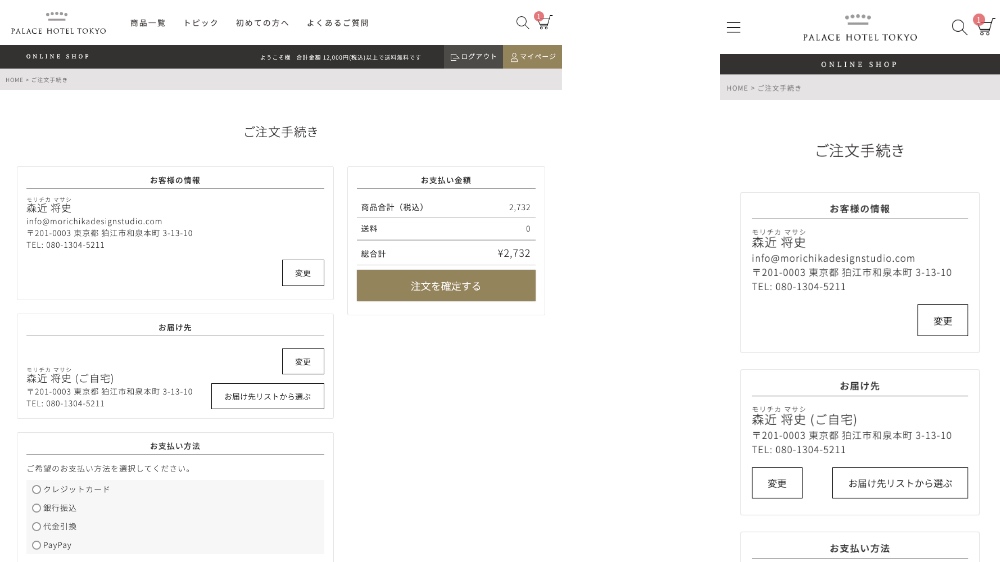Click the Palace Hotel Tokyo logo in the desktop header

coord(58,24)
